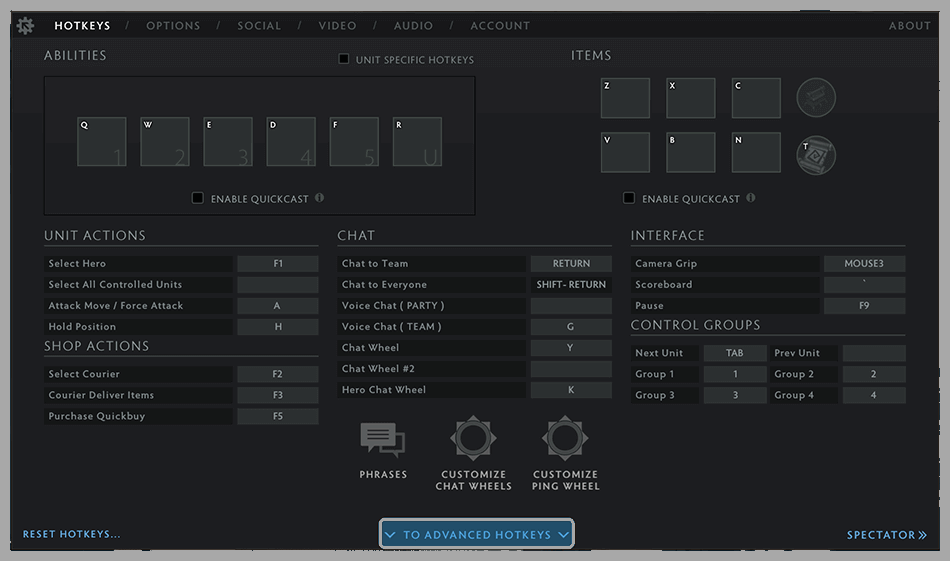Image resolution: width=950 pixels, height=561 pixels.
Task: Click Camera Grip MOUSE3 keybind
Action: coord(865,264)
